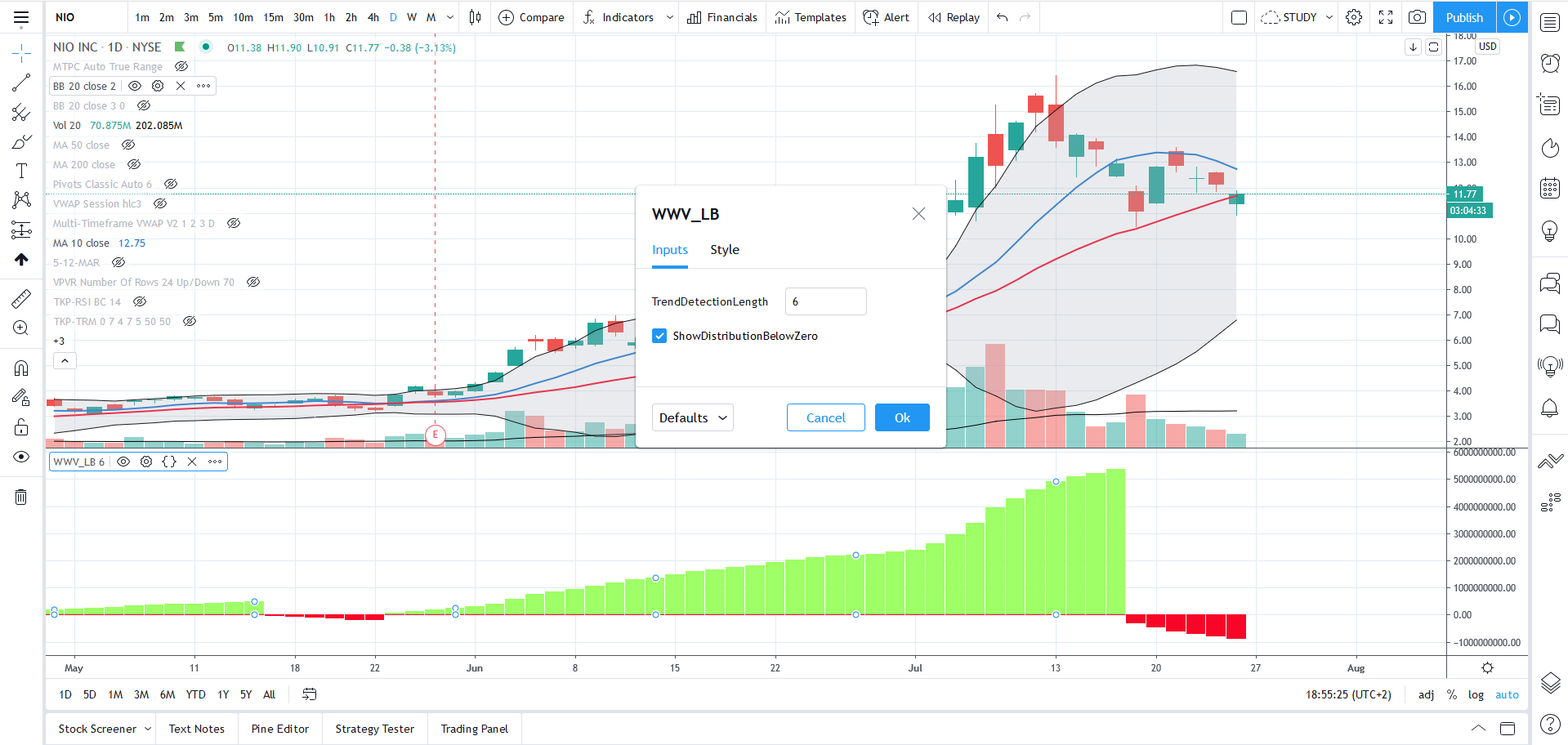1568x745 pixels.
Task: Open the Pine Editor tab
Action: (279, 729)
